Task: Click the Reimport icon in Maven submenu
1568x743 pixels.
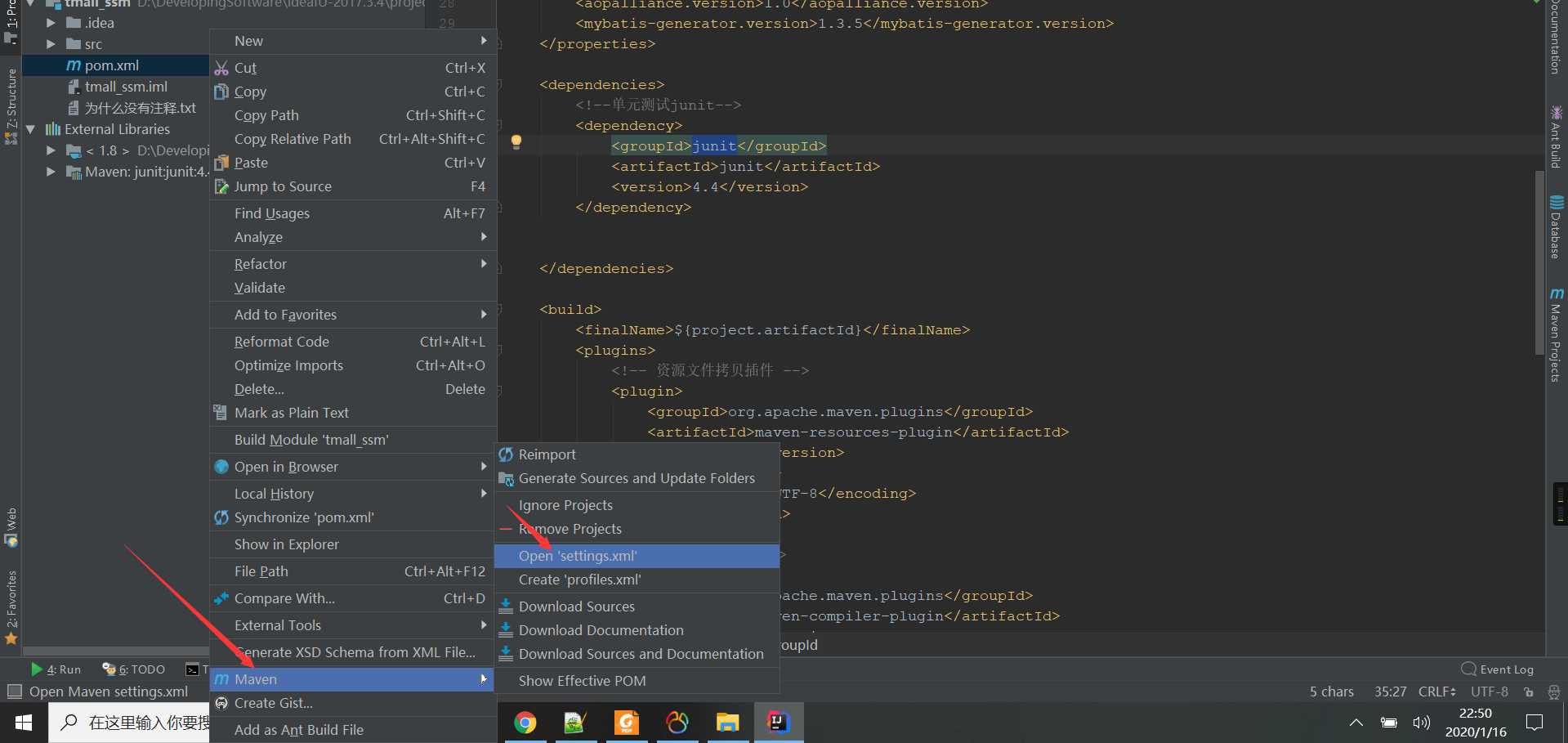Action: tap(506, 454)
